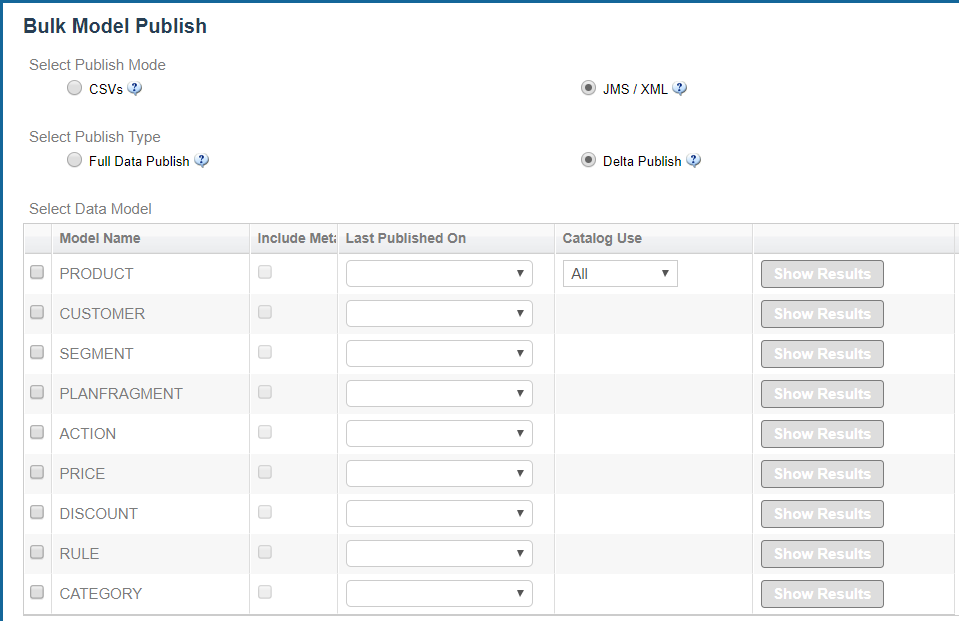The height and width of the screenshot is (621, 959).
Task: Open help icon next to CSVs
Action: [x=135, y=89]
